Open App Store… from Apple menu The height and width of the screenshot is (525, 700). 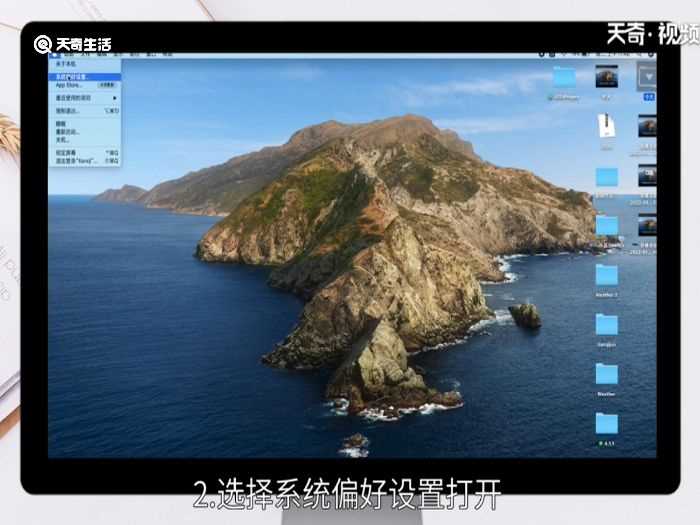point(84,84)
